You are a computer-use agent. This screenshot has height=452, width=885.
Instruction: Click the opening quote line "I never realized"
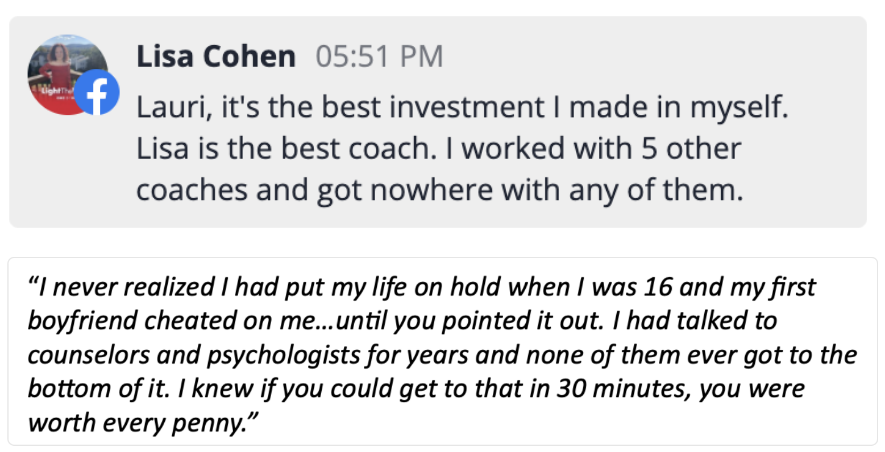[x=122, y=287]
